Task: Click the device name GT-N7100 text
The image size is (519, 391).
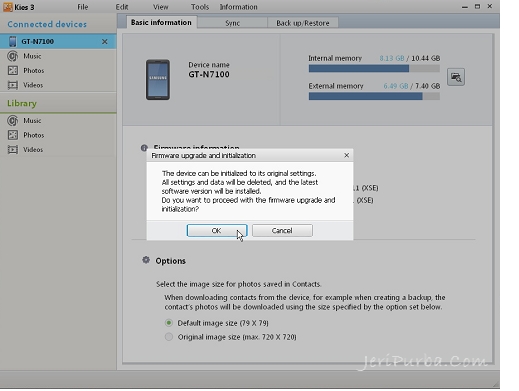Action: tap(209, 74)
